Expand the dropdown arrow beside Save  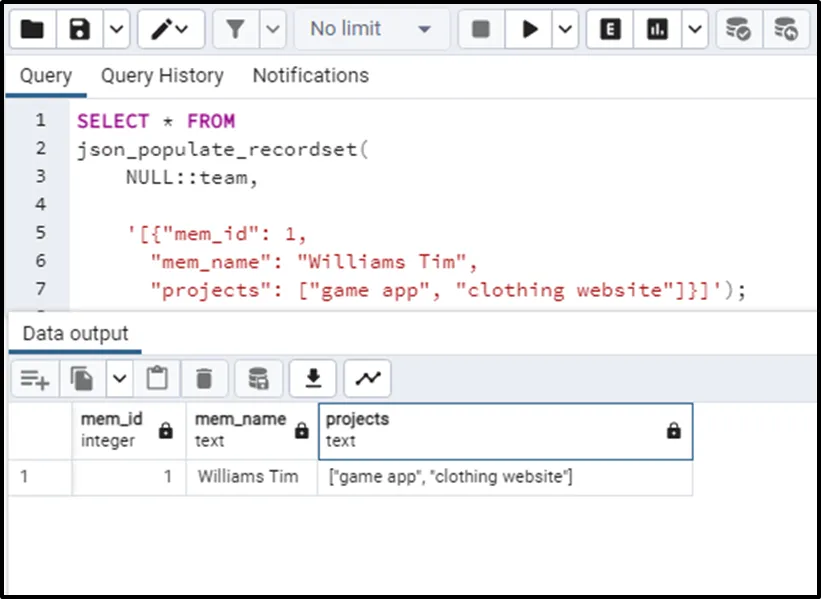[x=116, y=30]
